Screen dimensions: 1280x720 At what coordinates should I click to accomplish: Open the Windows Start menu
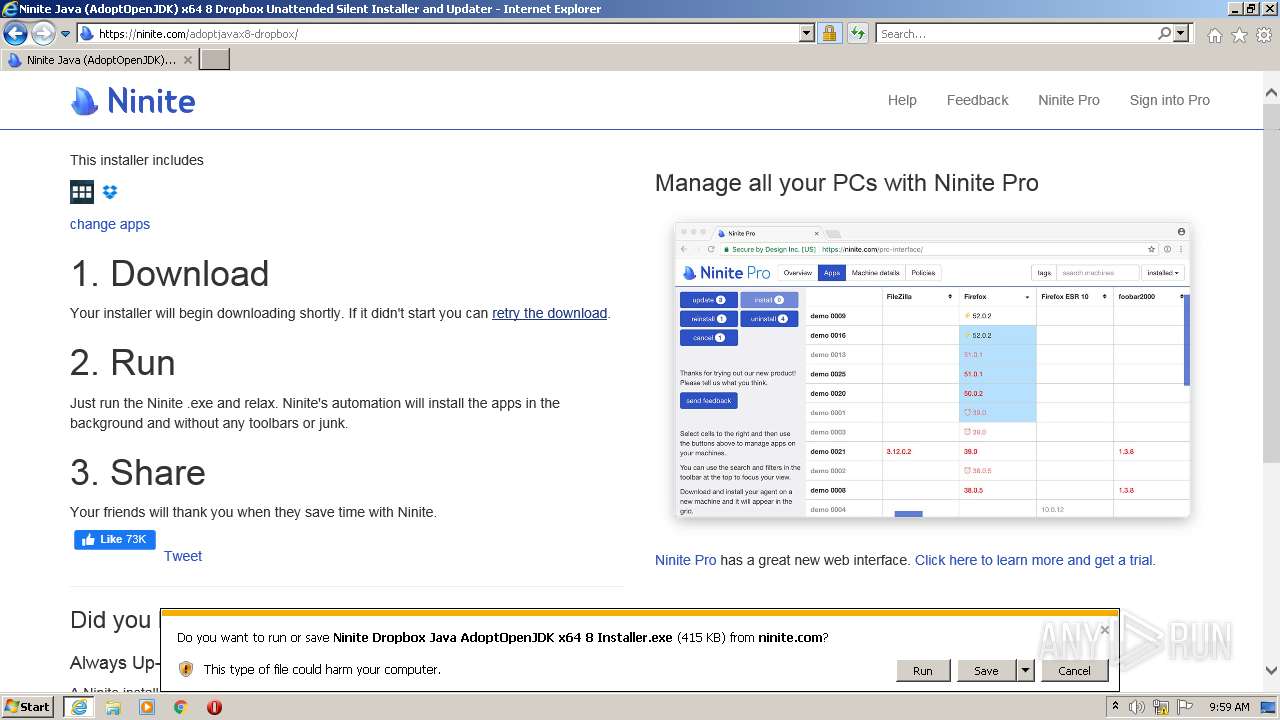(27, 707)
